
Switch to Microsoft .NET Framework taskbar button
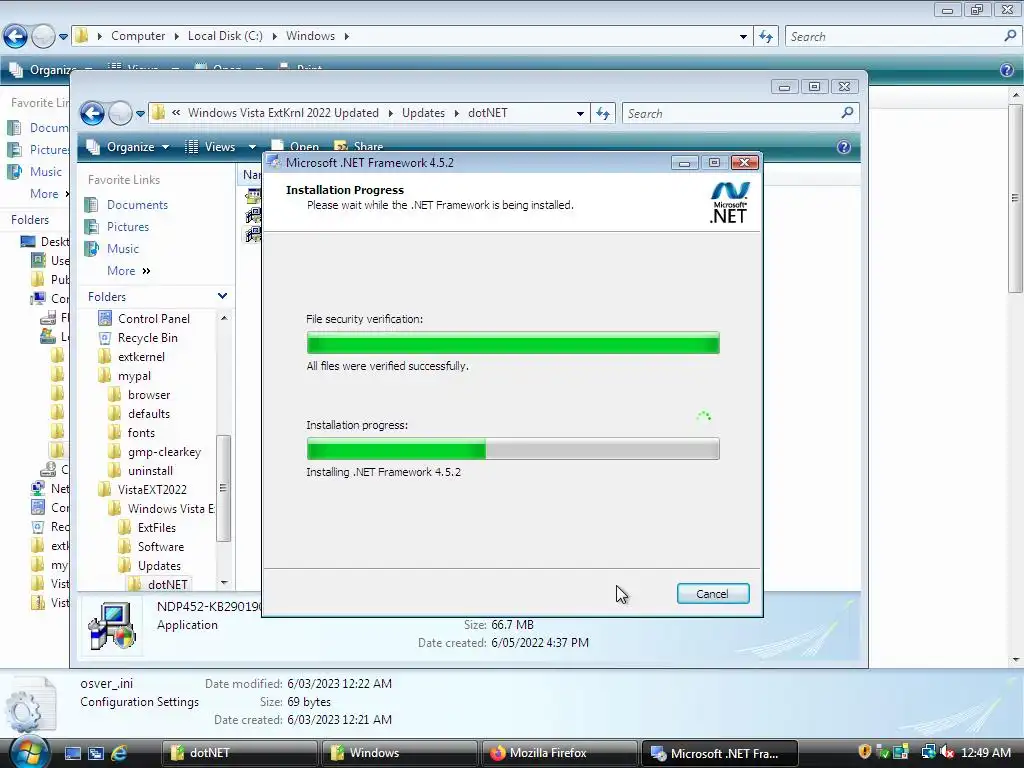pos(720,753)
